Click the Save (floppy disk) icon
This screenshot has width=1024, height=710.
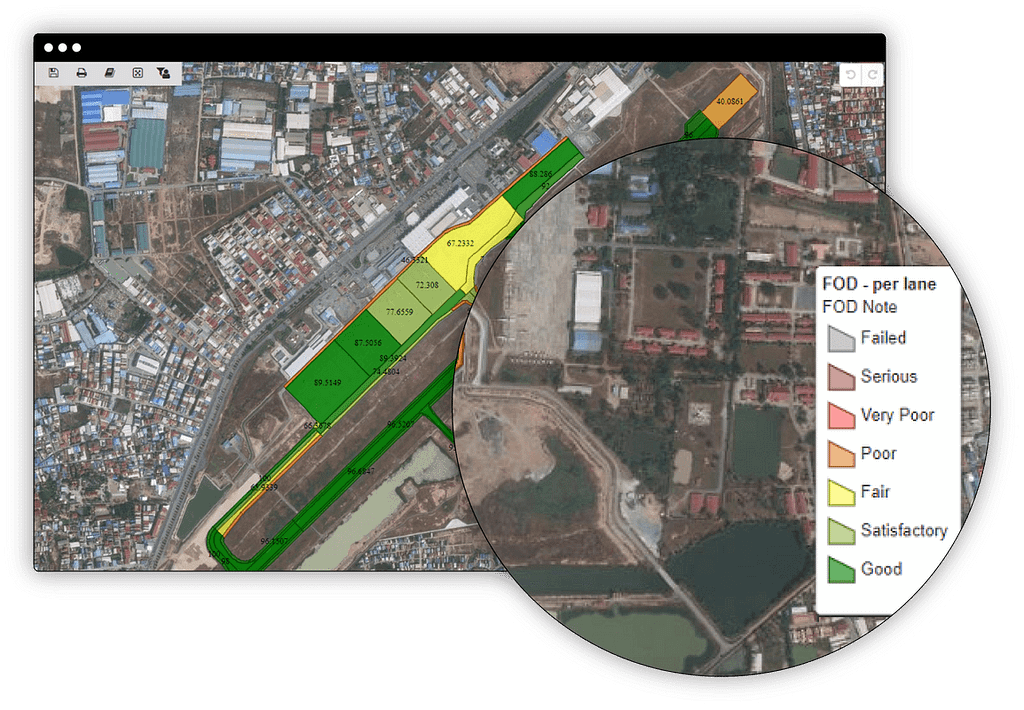54,73
